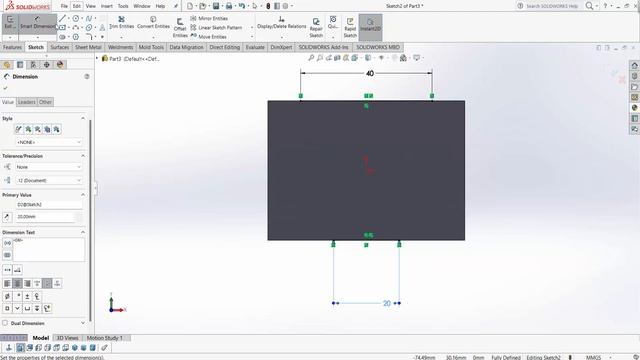Expand the Part3 tree in the graphics area

(x=97, y=58)
